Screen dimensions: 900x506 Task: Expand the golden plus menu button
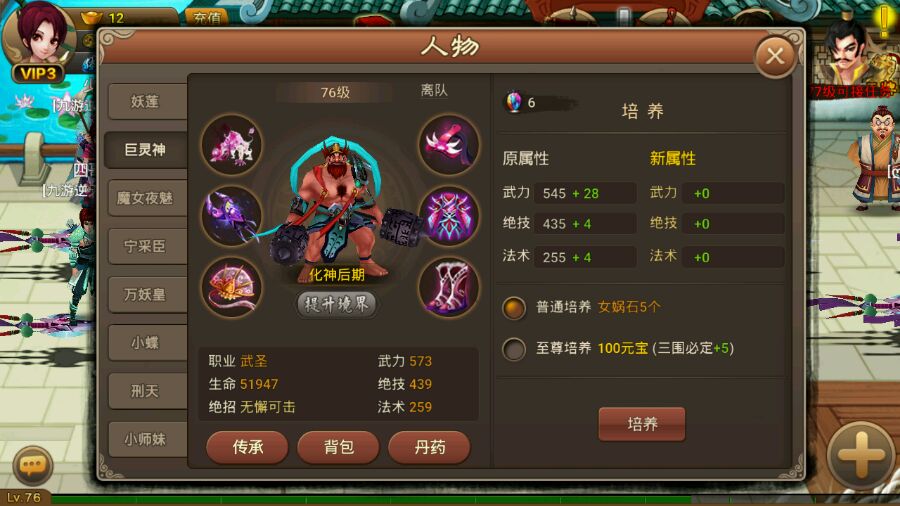(862, 456)
